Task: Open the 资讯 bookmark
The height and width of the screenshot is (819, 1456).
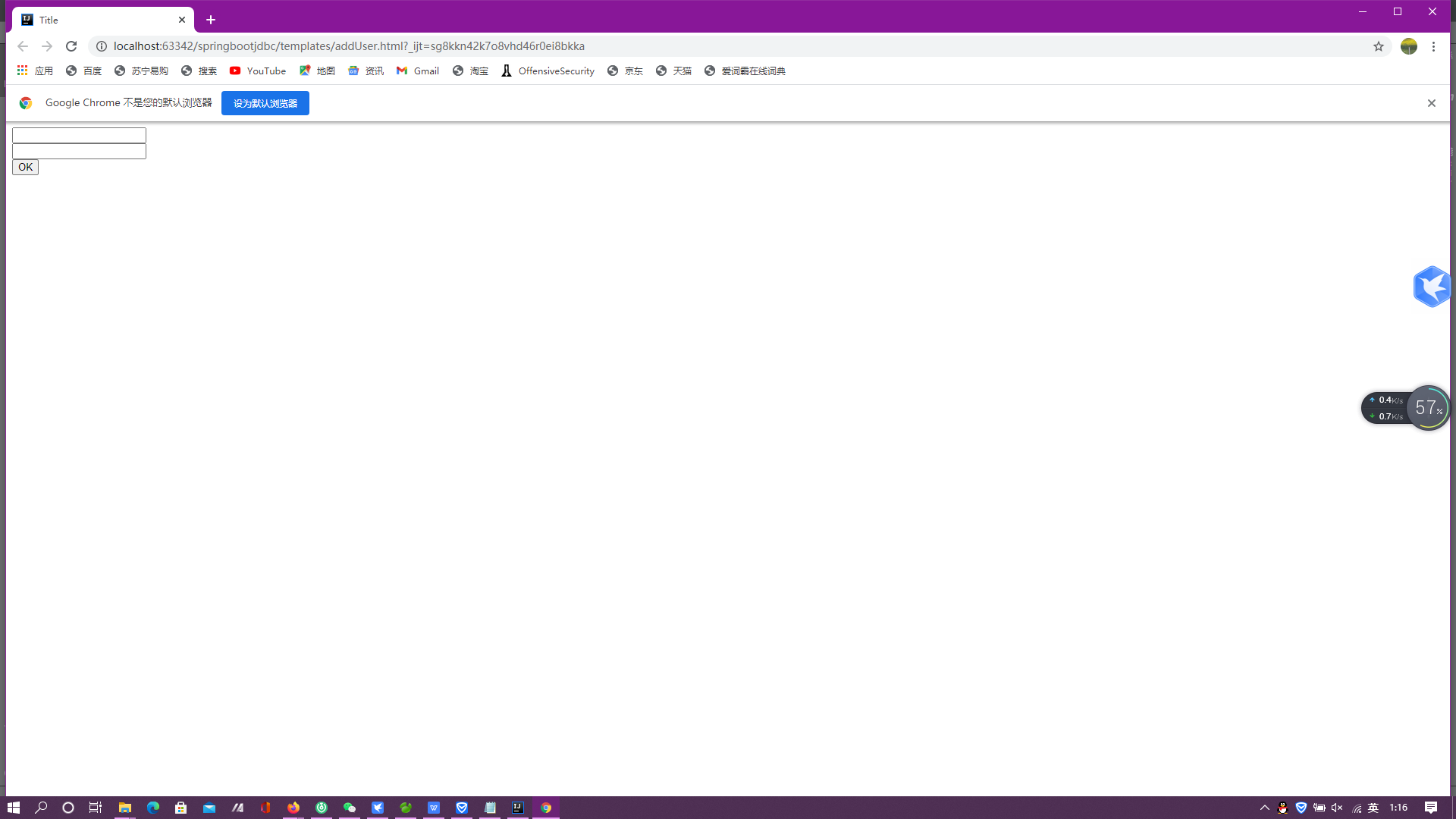Action: click(x=366, y=71)
